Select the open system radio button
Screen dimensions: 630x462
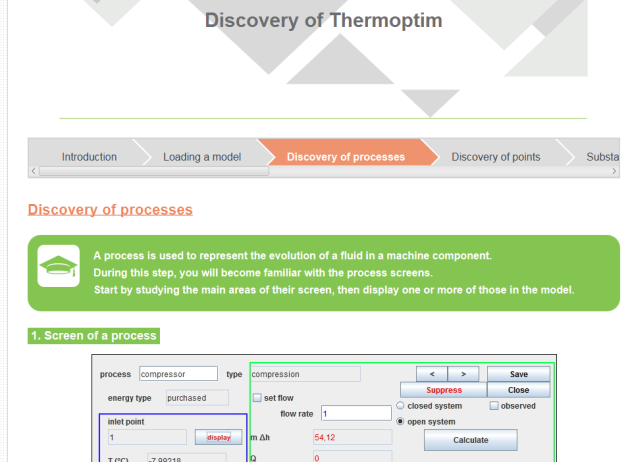400,421
